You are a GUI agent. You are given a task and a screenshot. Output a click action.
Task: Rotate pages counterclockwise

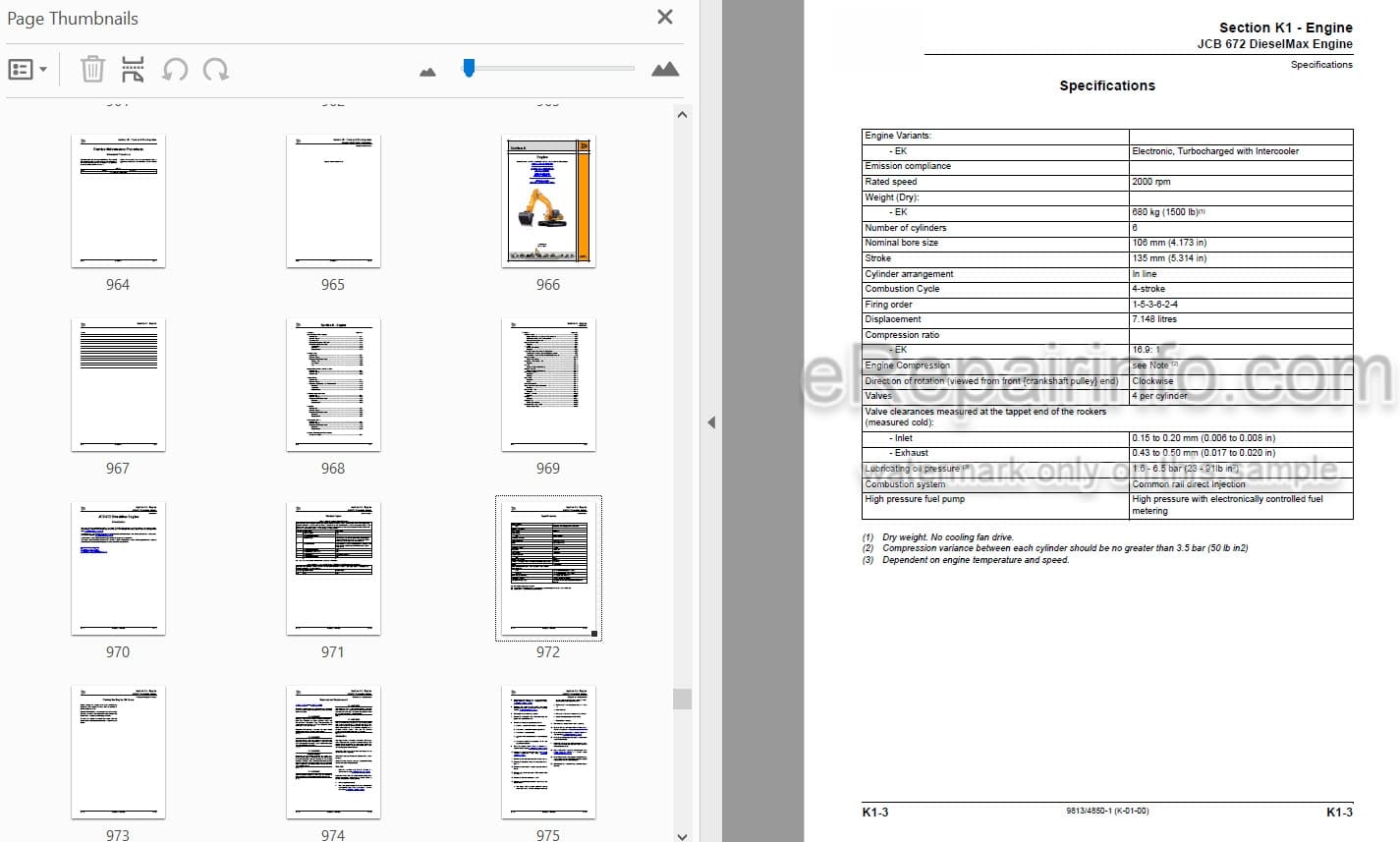point(175,69)
